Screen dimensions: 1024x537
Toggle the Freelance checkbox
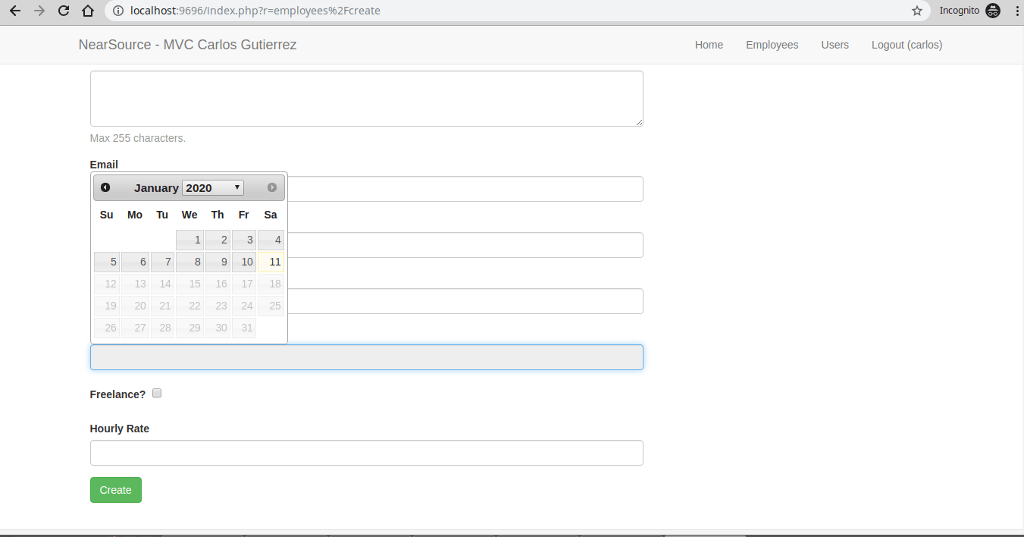157,393
